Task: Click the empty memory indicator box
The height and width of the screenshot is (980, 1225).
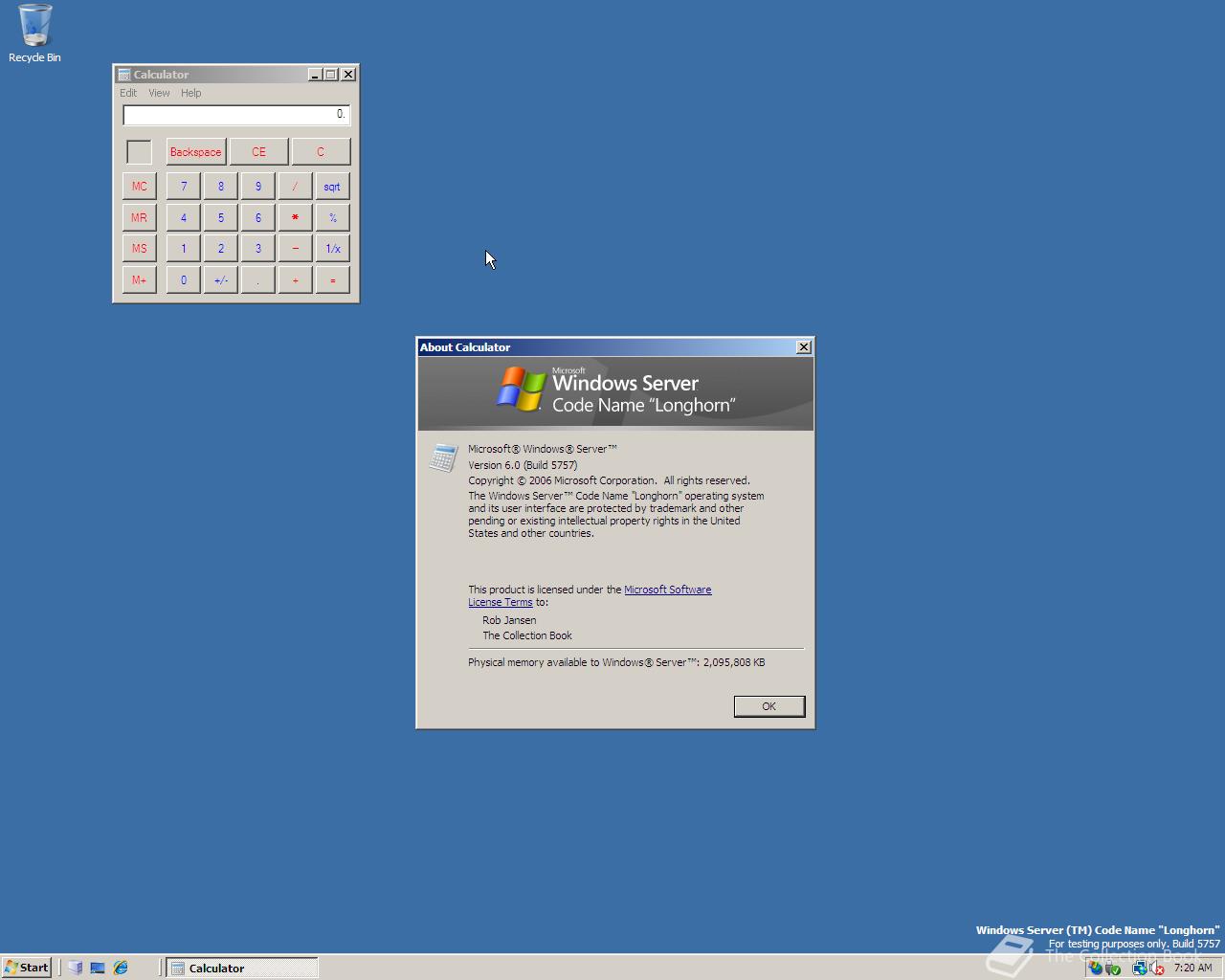Action: (x=139, y=152)
